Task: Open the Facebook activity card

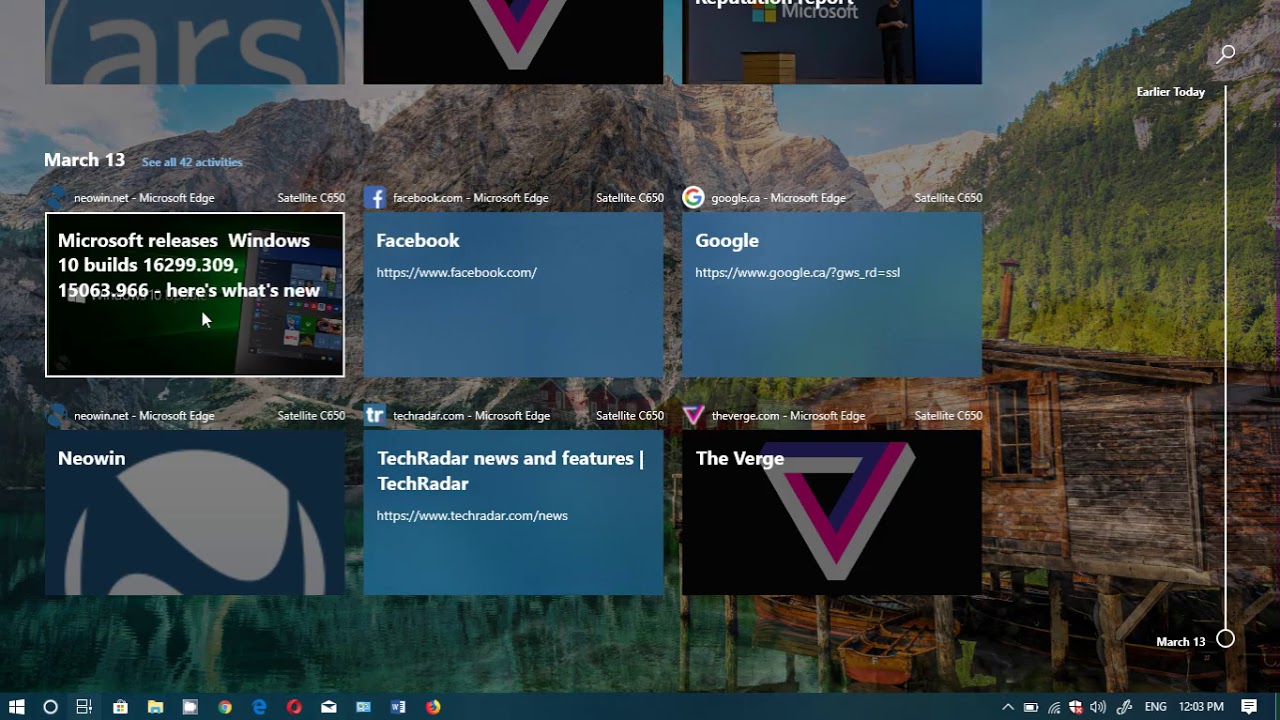Action: pyautogui.click(x=513, y=295)
